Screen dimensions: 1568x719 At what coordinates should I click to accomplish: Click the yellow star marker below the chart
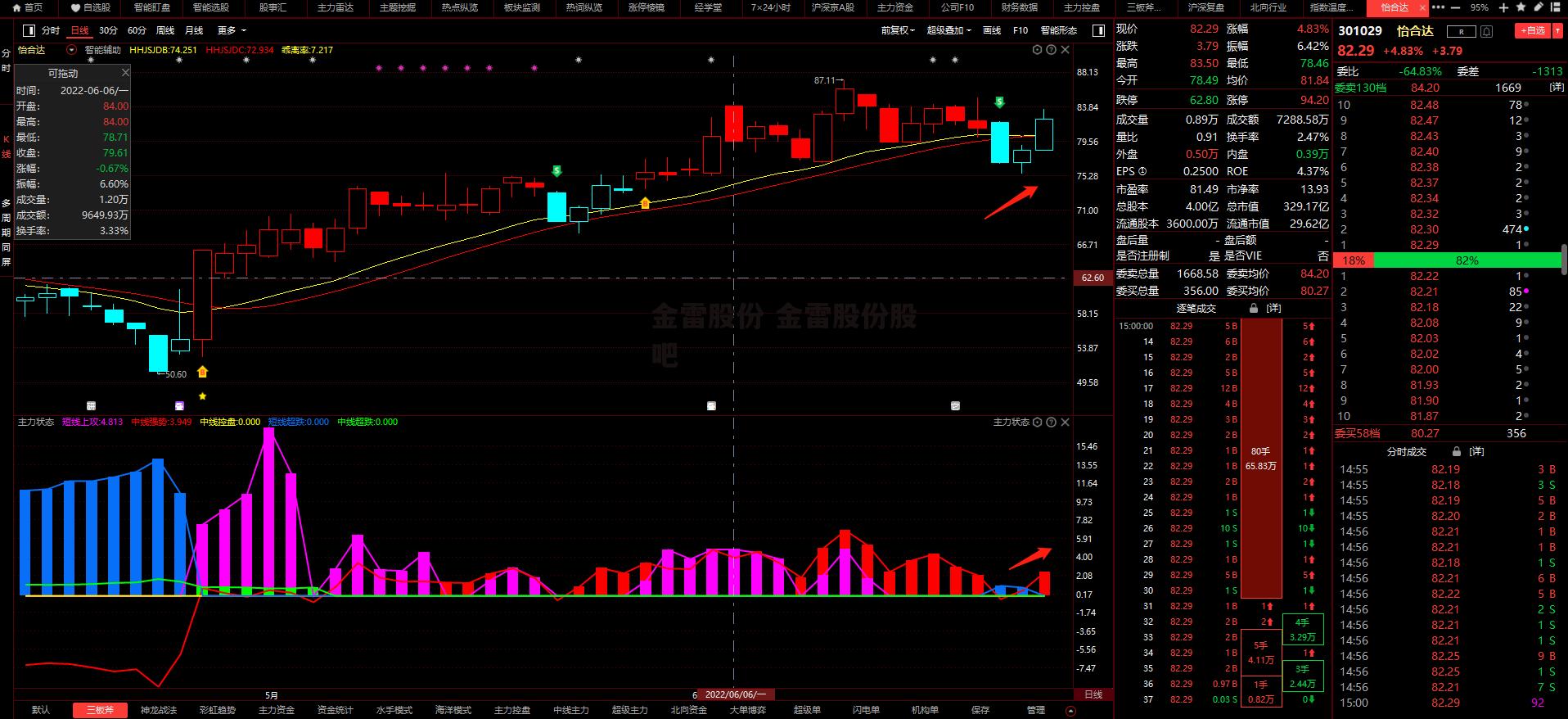click(x=202, y=396)
